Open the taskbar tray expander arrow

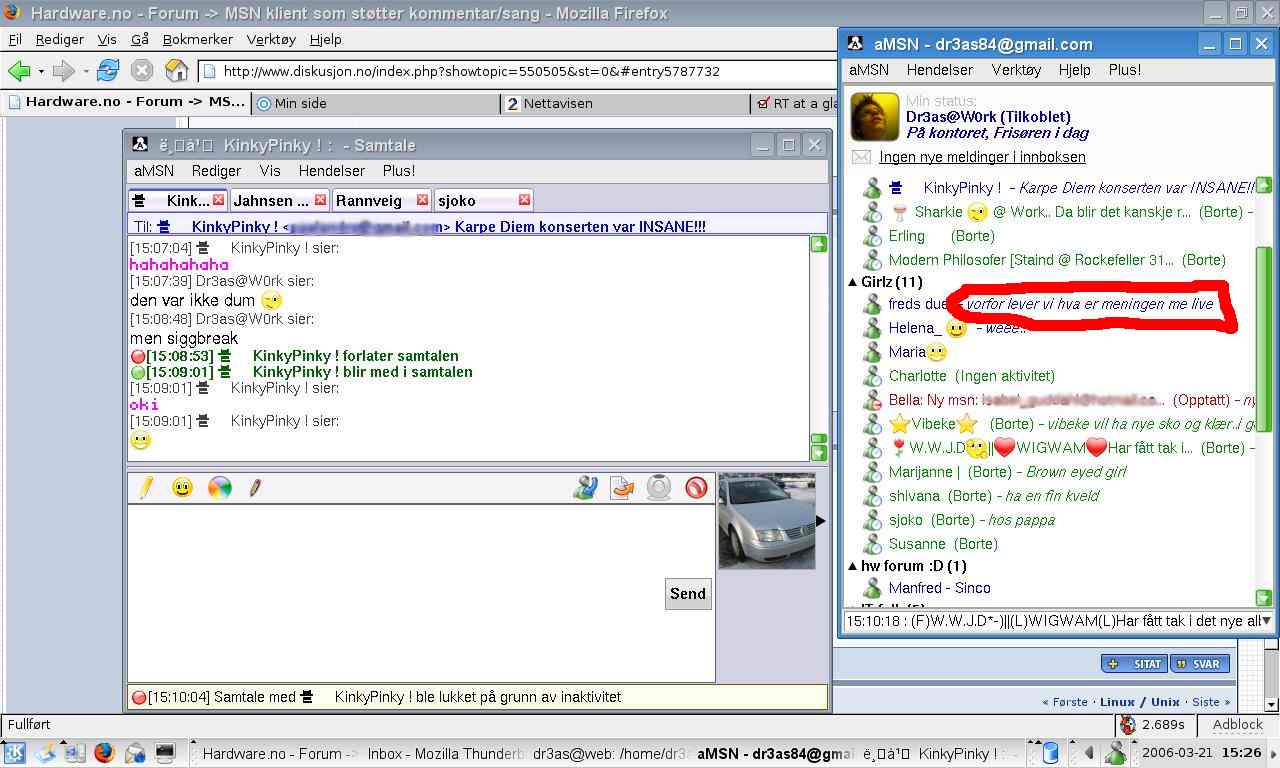tap(1089, 753)
